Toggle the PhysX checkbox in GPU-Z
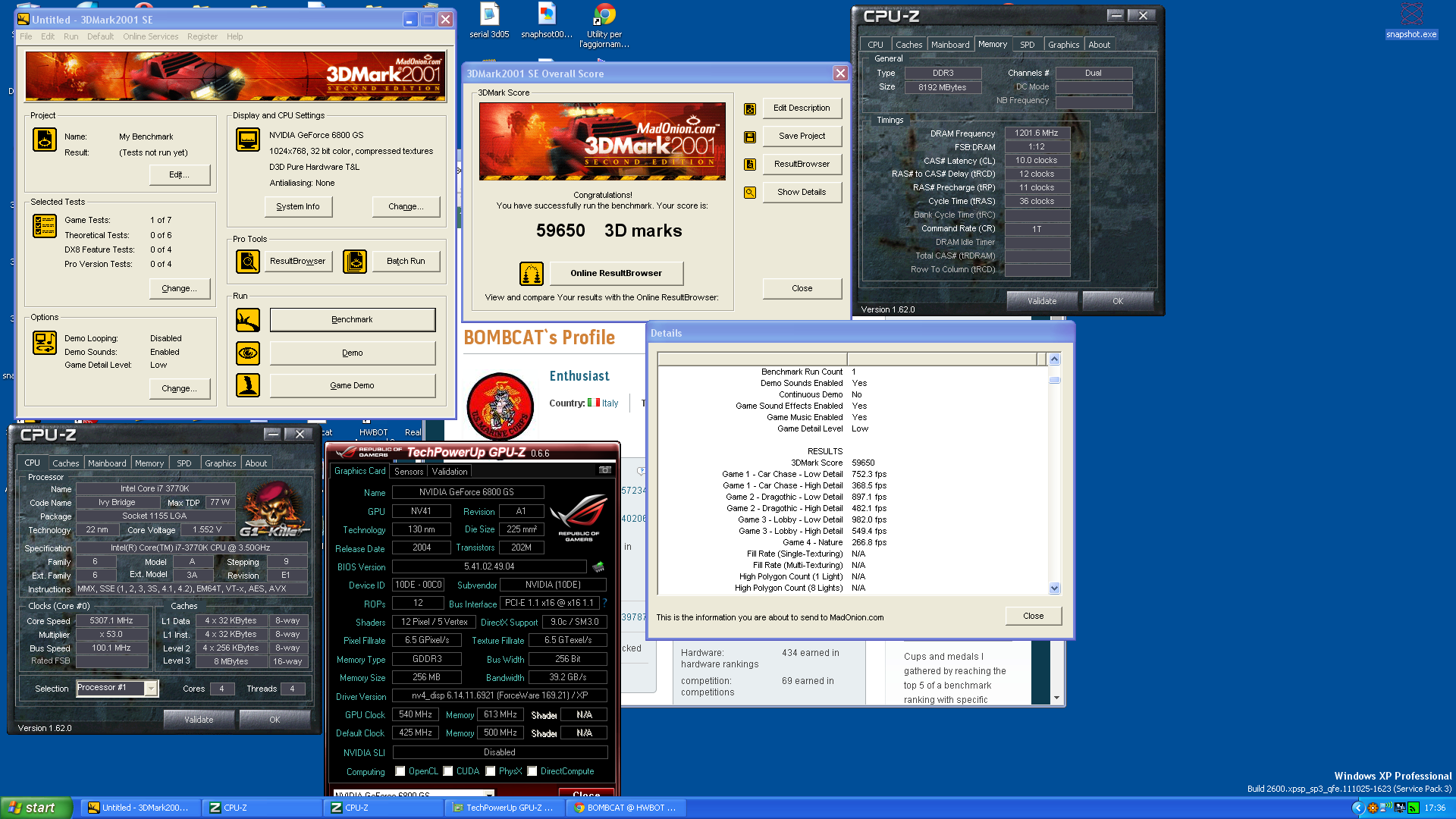 point(491,771)
